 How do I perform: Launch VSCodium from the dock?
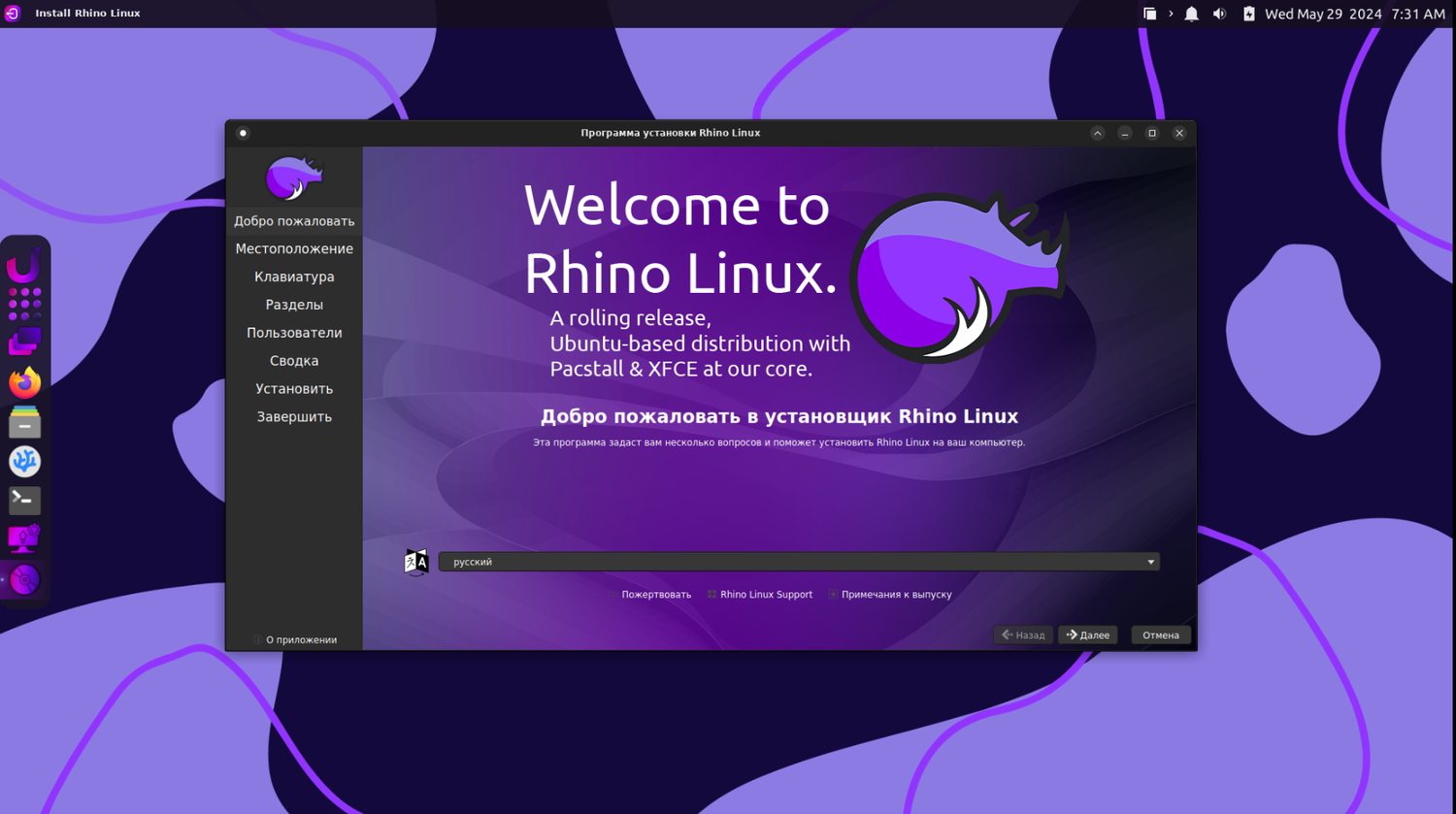click(x=24, y=461)
